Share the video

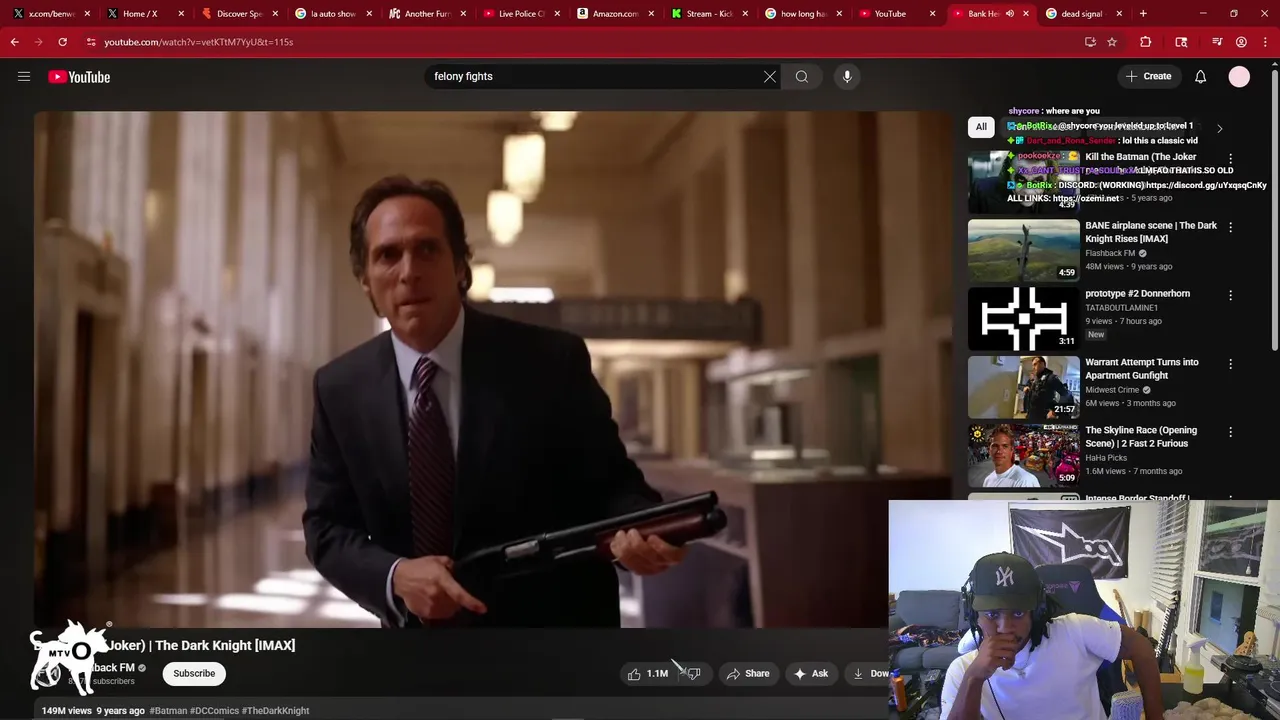pos(748,674)
